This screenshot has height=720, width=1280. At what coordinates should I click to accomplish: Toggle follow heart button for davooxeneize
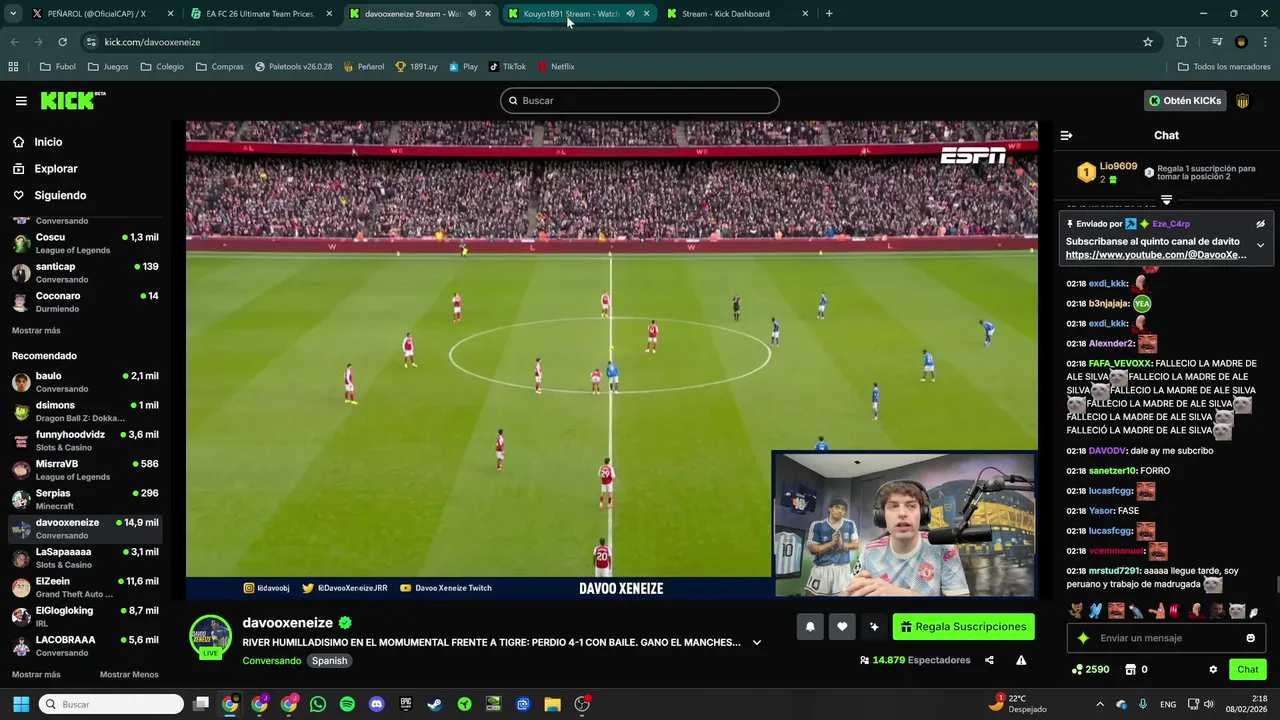[x=842, y=627]
